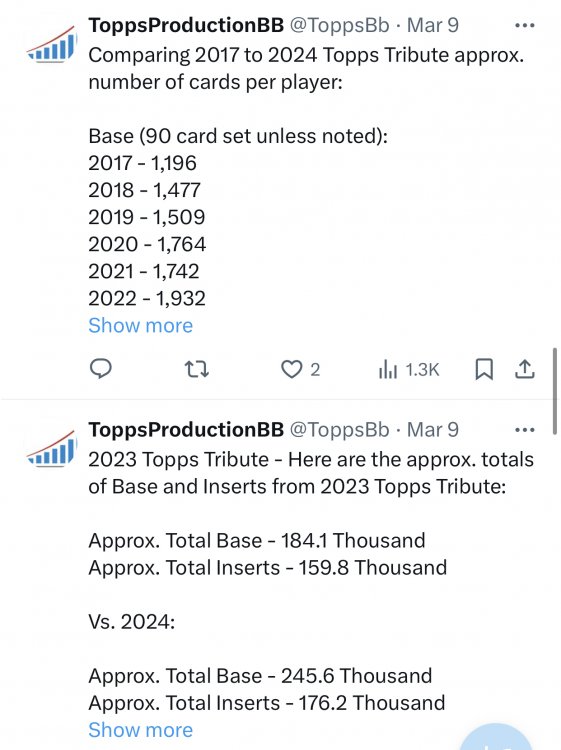Share the first tweet via upload icon

pos(525,369)
